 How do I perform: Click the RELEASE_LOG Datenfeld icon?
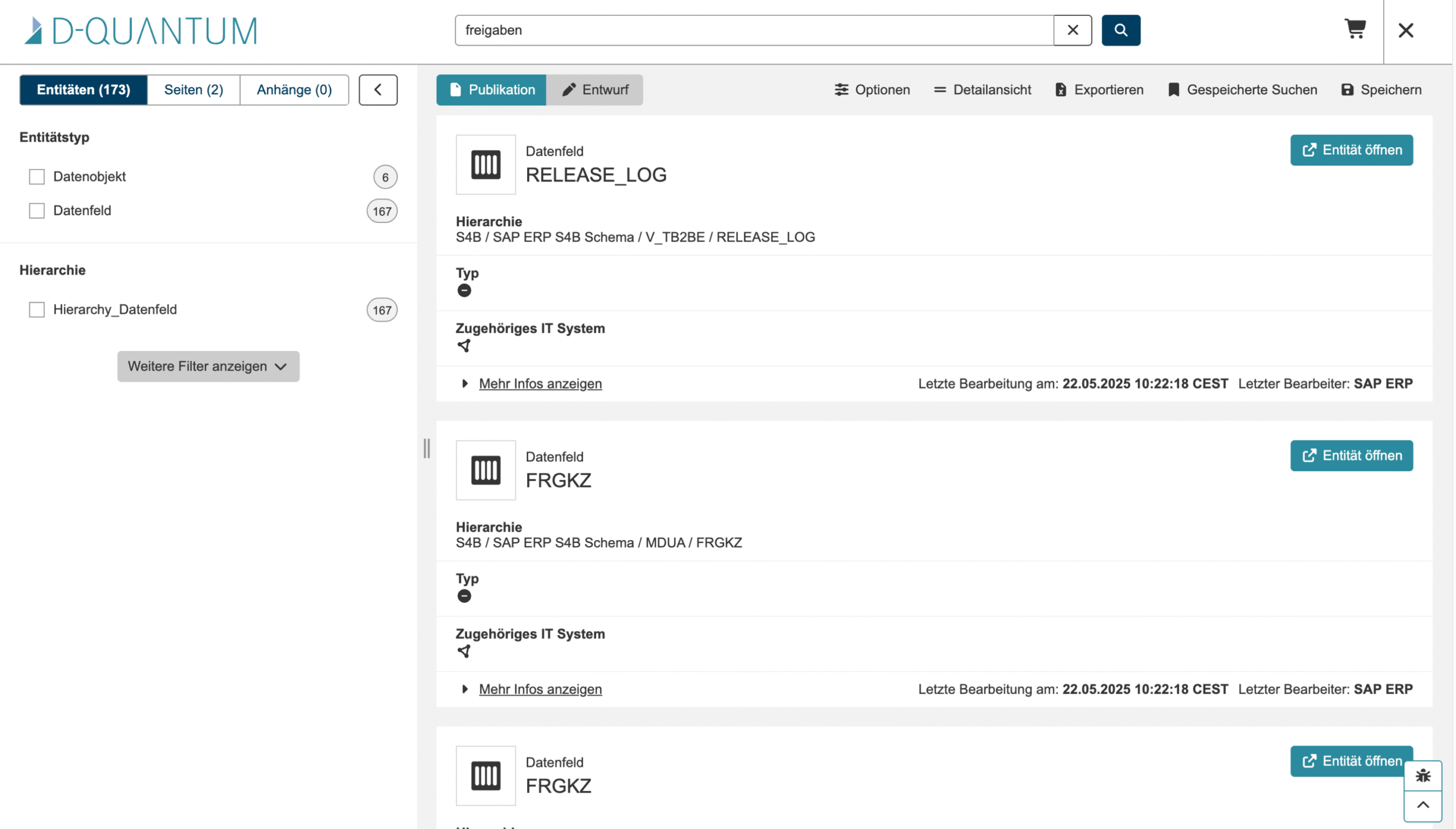point(486,164)
